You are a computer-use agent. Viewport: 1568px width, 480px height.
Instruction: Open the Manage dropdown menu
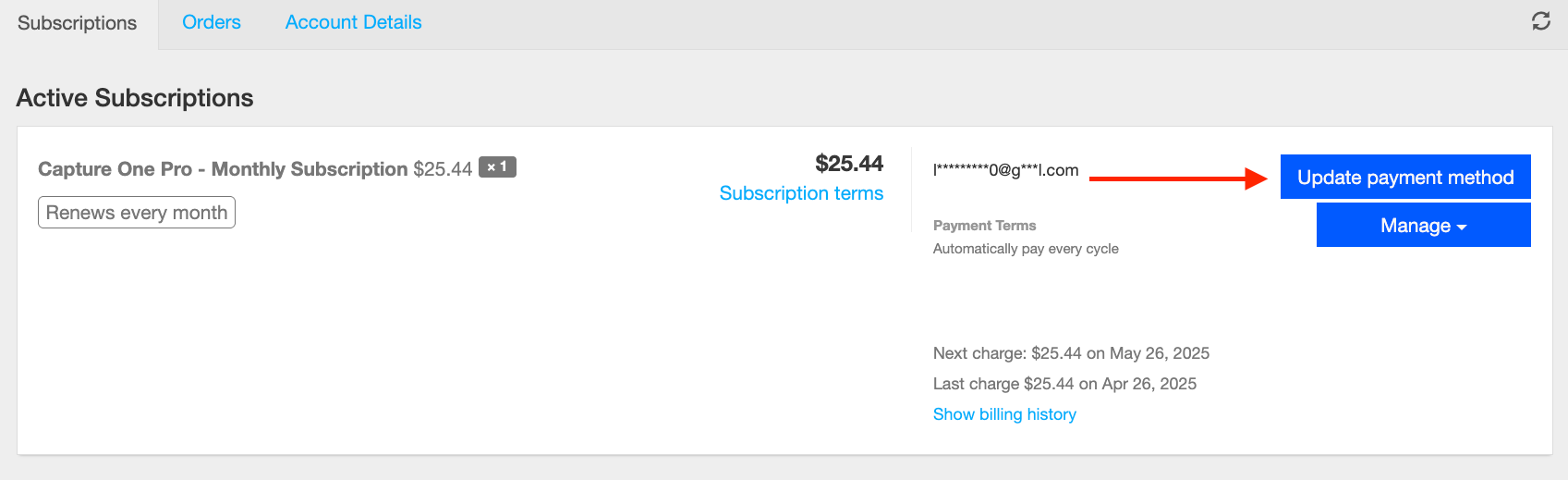click(1423, 226)
